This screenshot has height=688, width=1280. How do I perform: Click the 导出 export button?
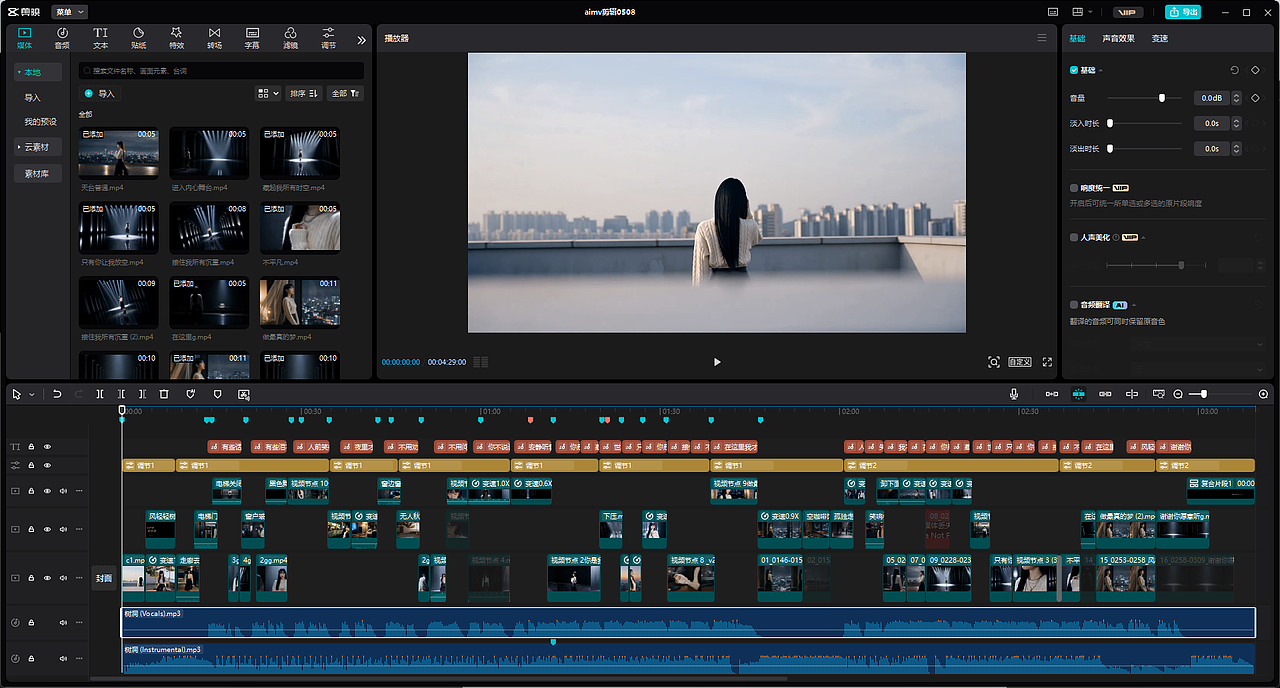point(1183,12)
